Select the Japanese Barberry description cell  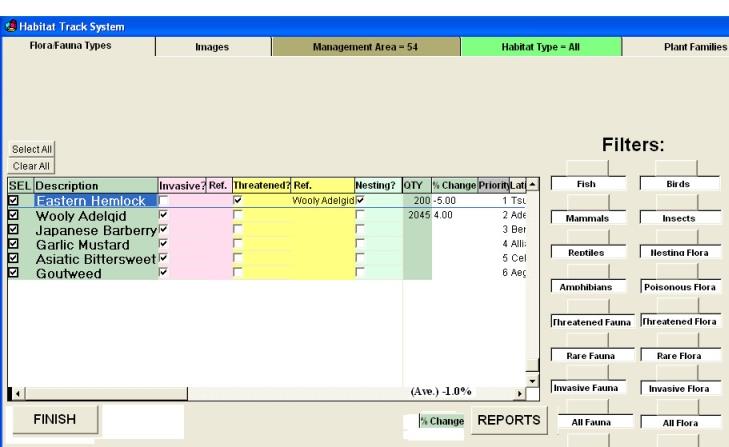click(92, 229)
